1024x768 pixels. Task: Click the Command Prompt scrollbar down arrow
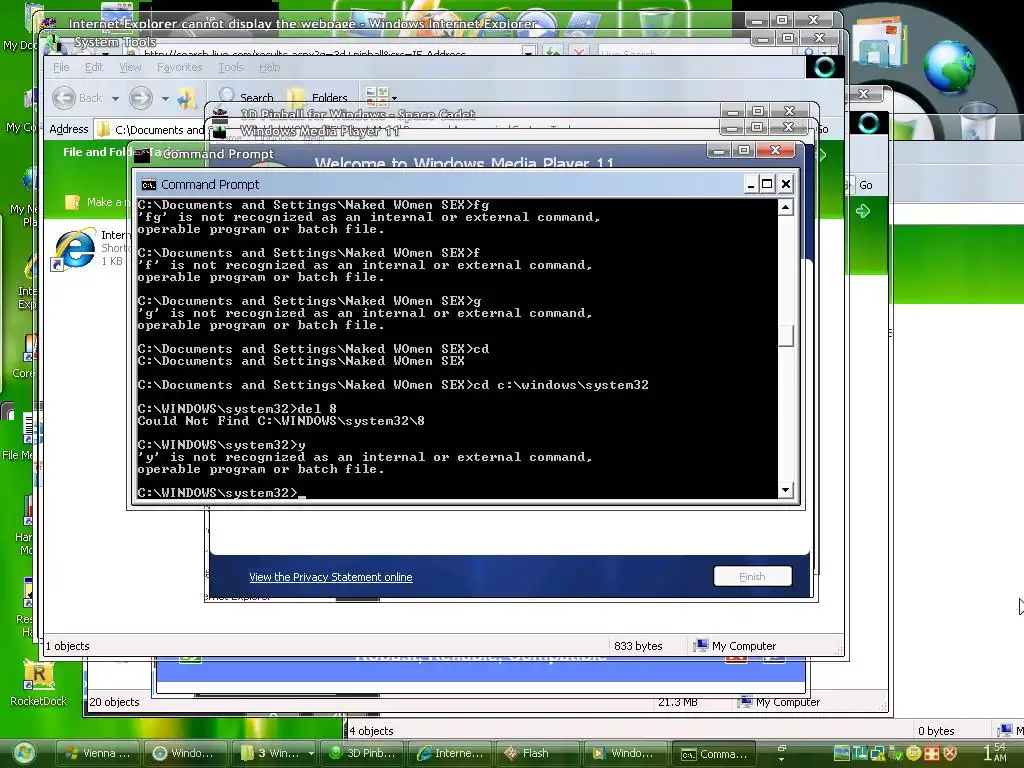[786, 490]
